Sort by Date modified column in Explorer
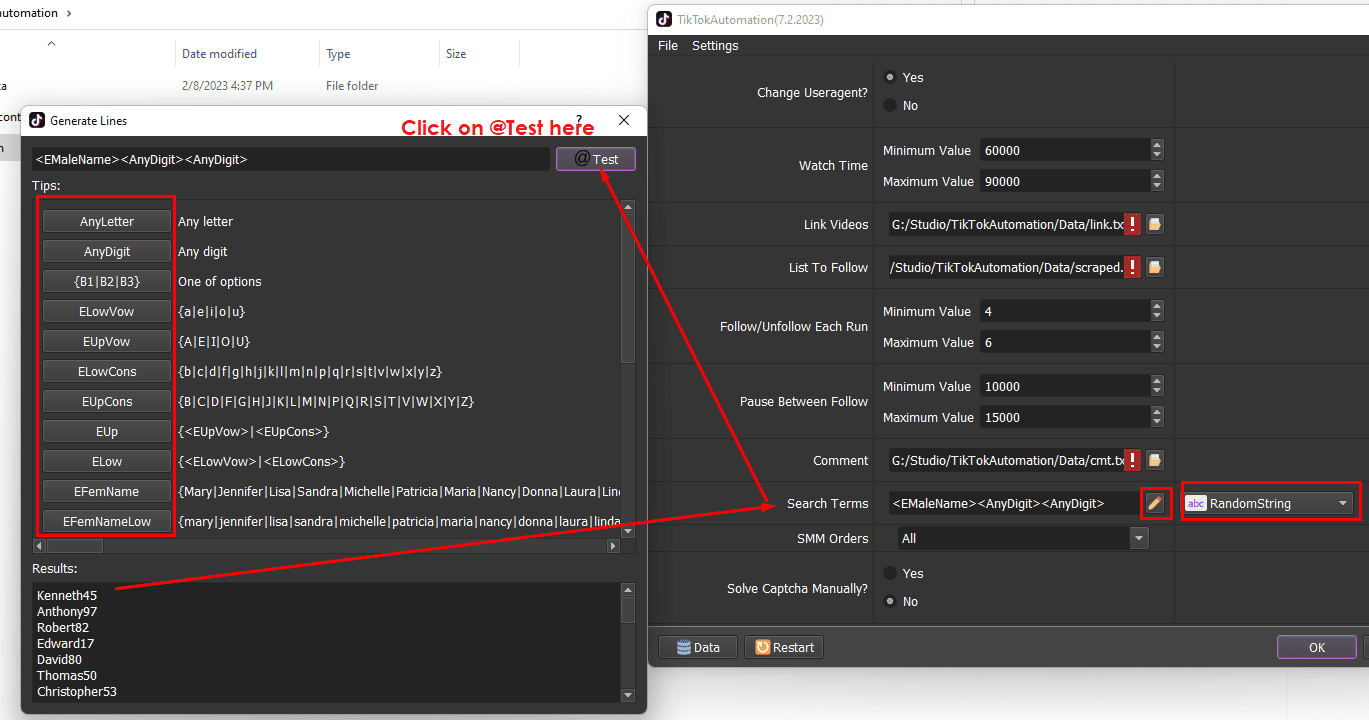1369x720 pixels. click(x=219, y=54)
